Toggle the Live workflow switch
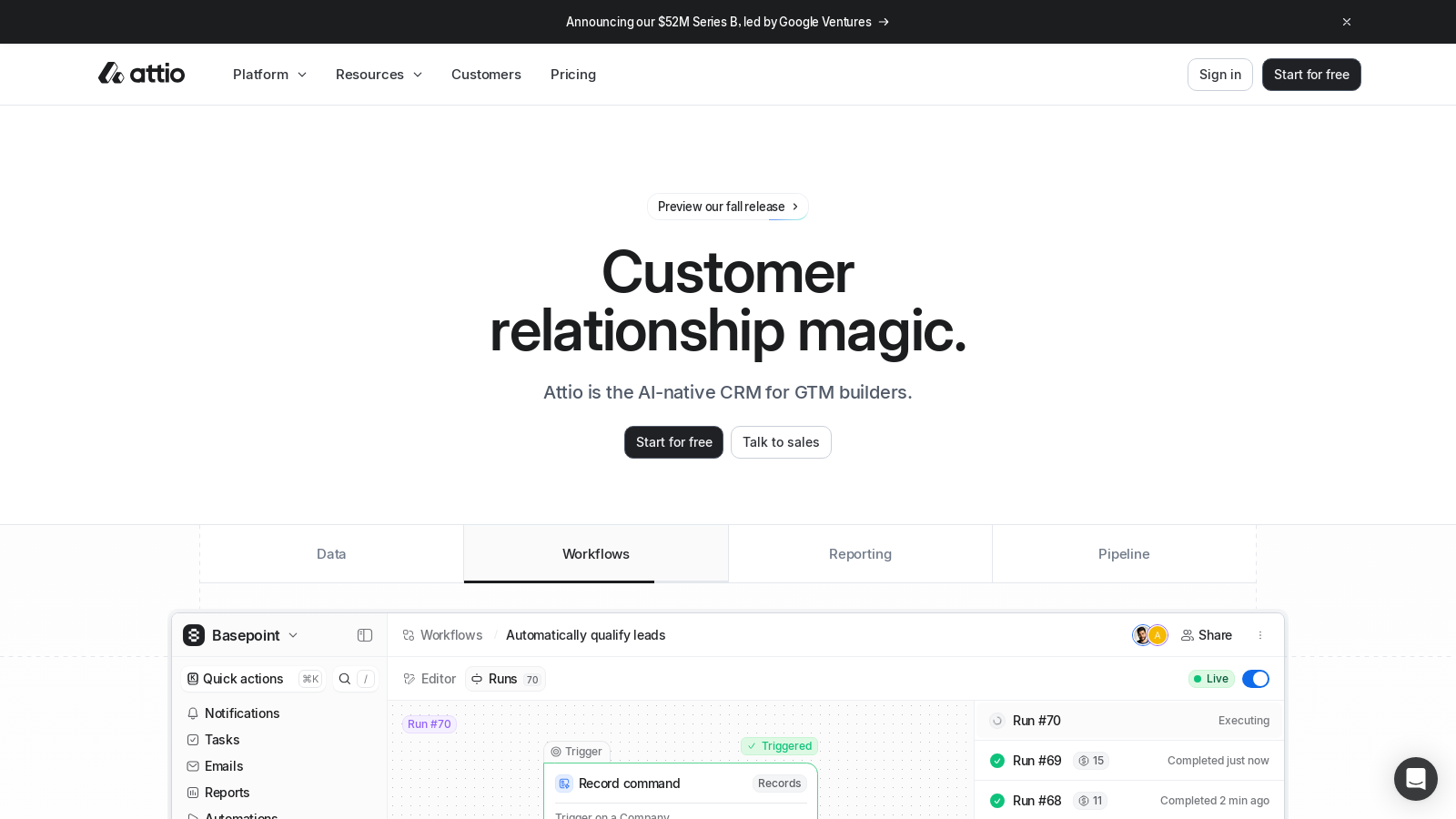The height and width of the screenshot is (819, 1456). [x=1255, y=679]
